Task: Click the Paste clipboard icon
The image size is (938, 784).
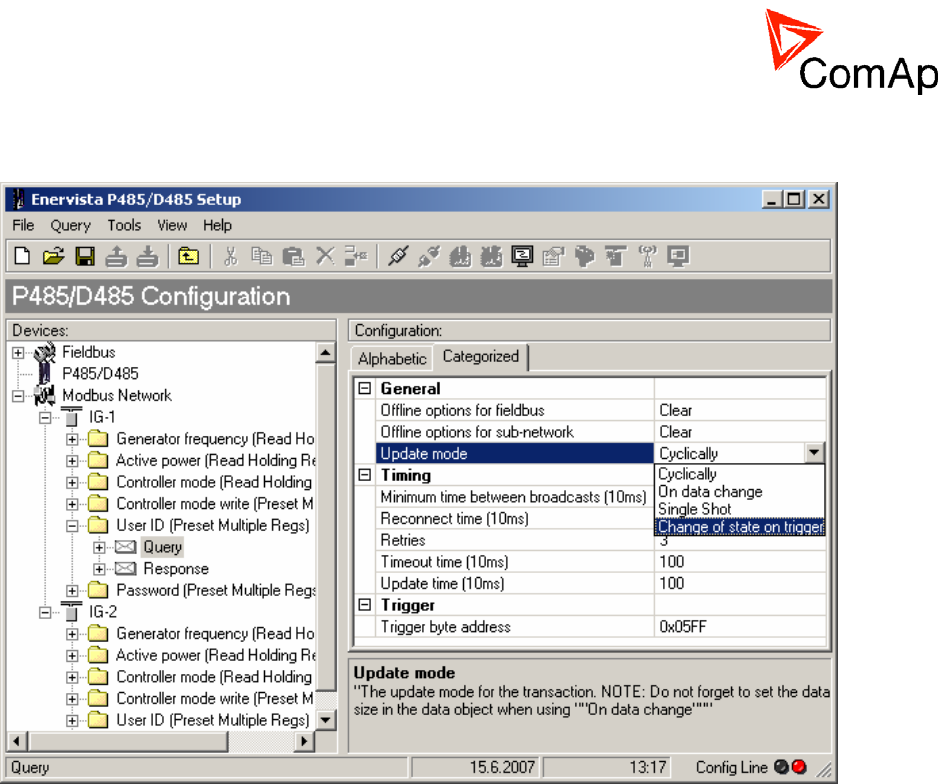Action: coord(293,256)
